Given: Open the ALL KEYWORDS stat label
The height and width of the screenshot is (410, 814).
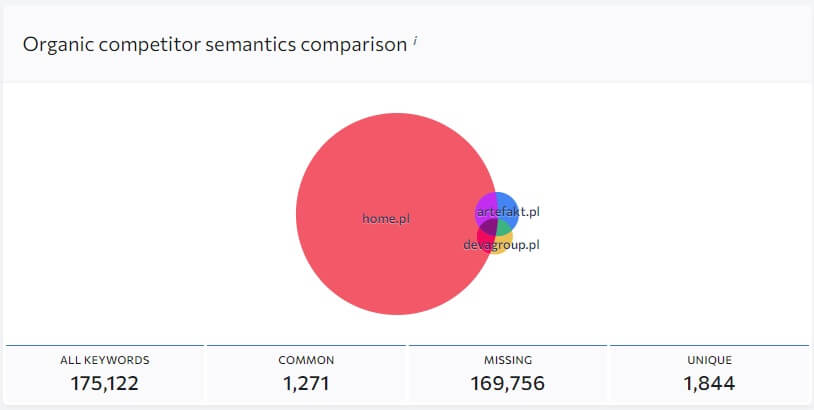Looking at the screenshot, I should coord(105,360).
